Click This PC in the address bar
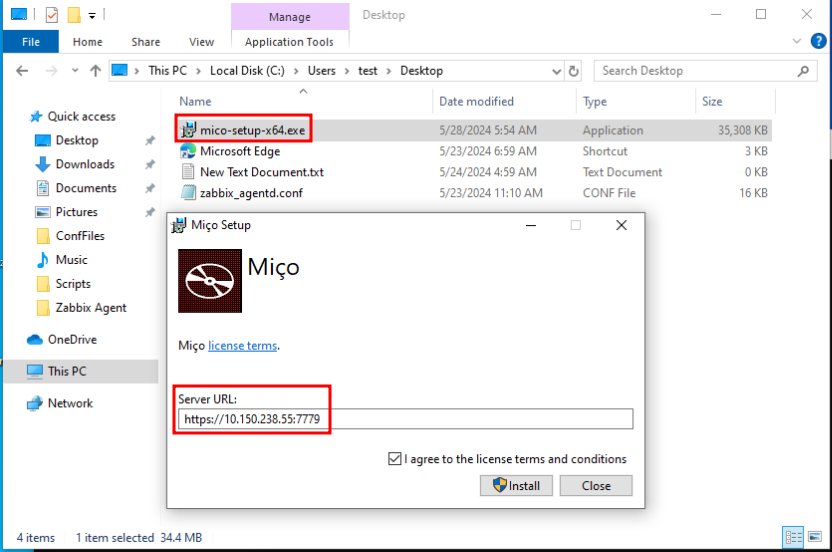Screen dimensions: 832x552 tap(168, 71)
